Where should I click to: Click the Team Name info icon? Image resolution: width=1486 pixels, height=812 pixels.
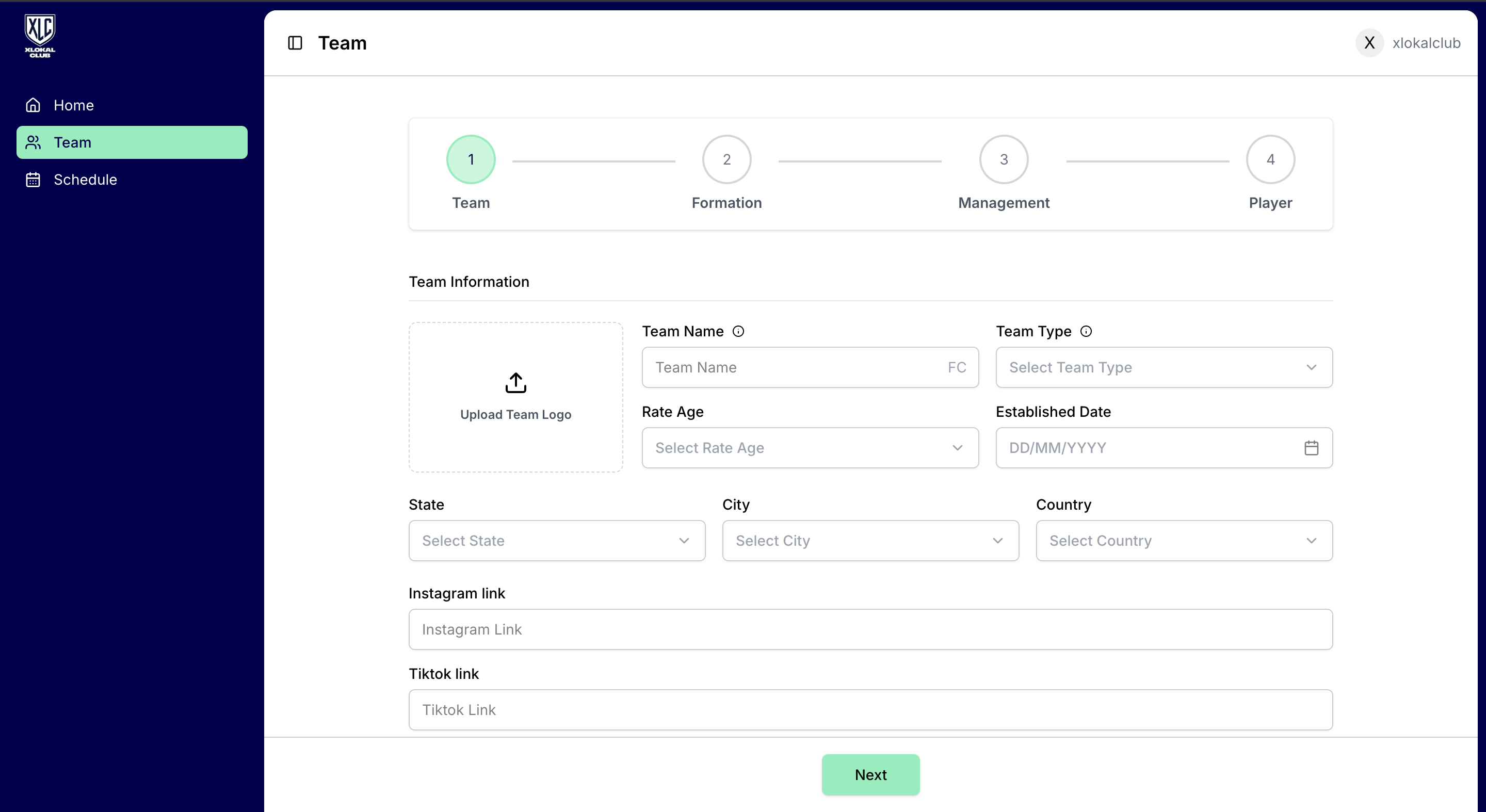coord(738,331)
